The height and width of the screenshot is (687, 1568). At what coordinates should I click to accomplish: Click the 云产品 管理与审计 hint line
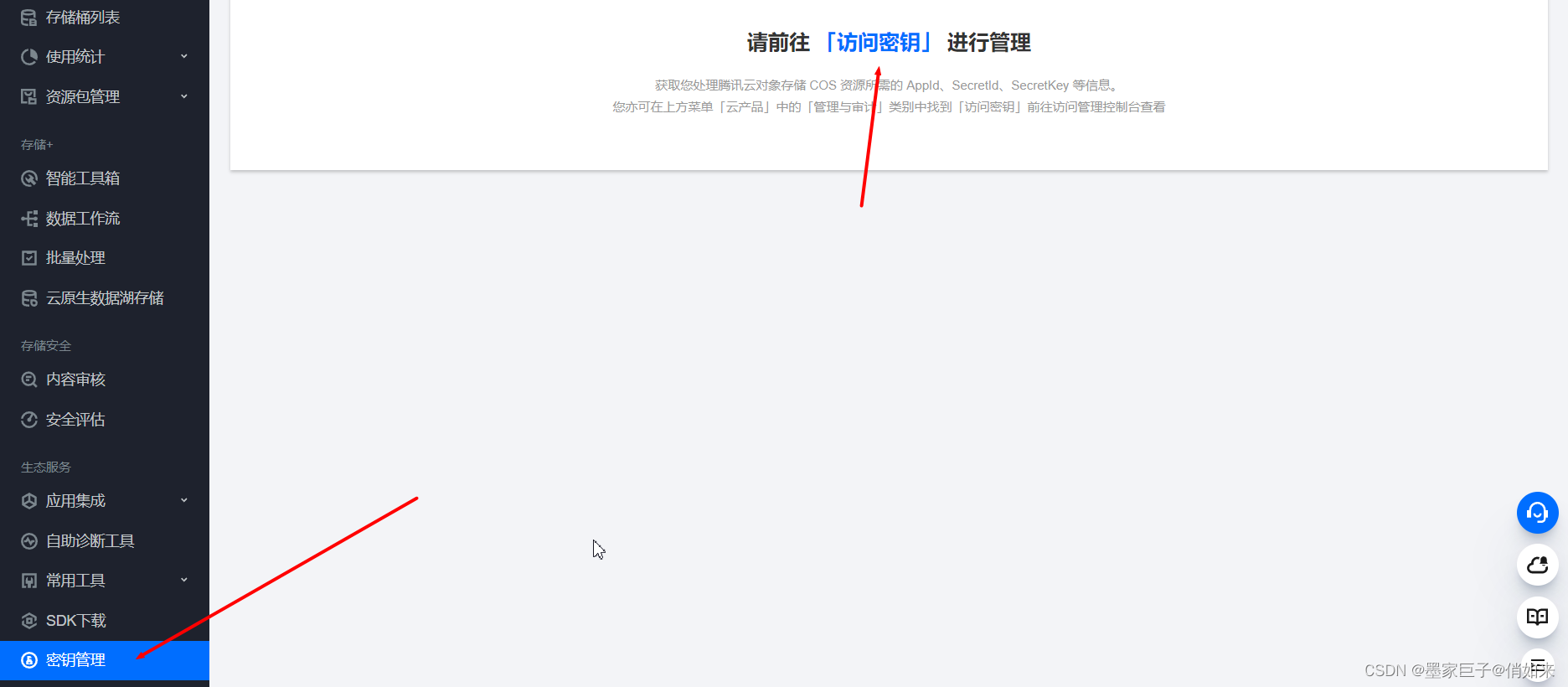(x=889, y=107)
